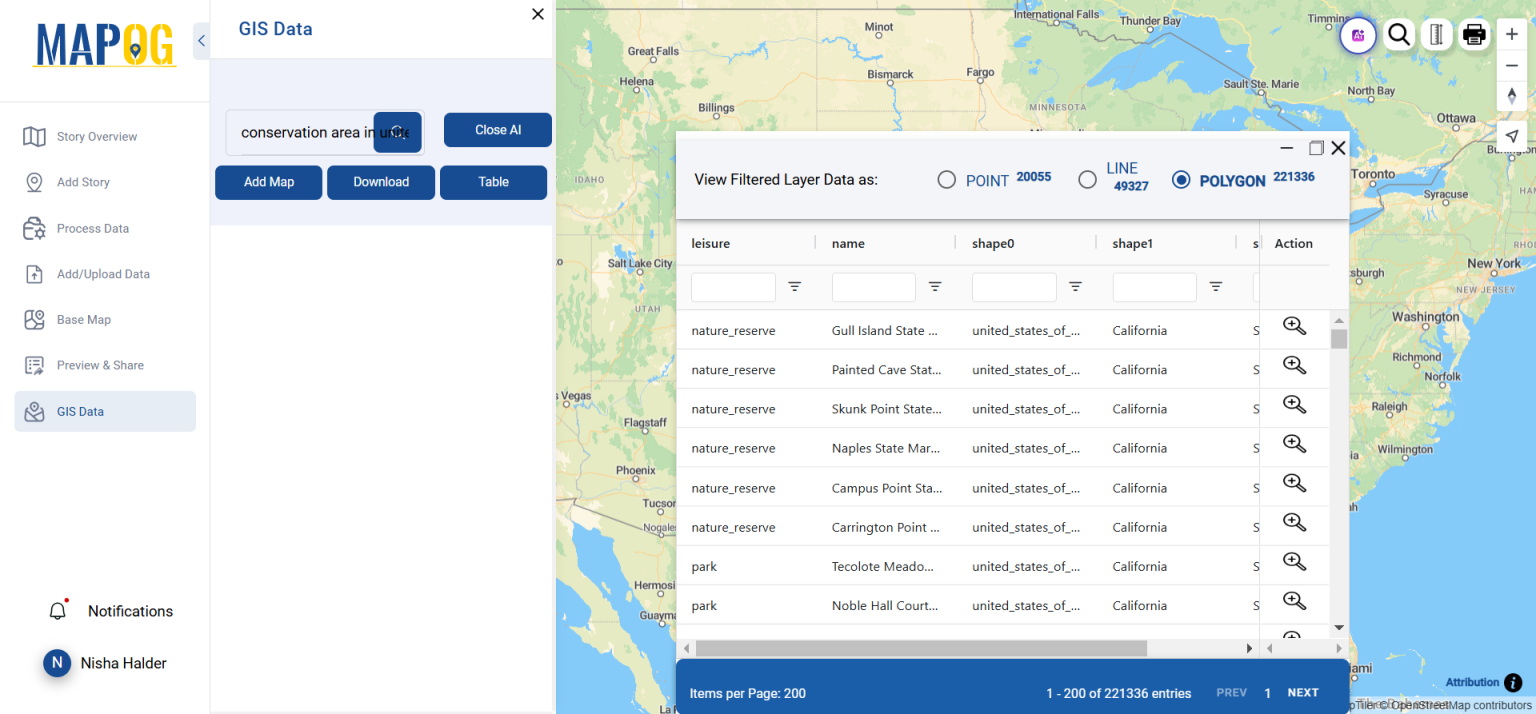The image size is (1536, 714).
Task: Open the Print tool
Action: tap(1474, 35)
